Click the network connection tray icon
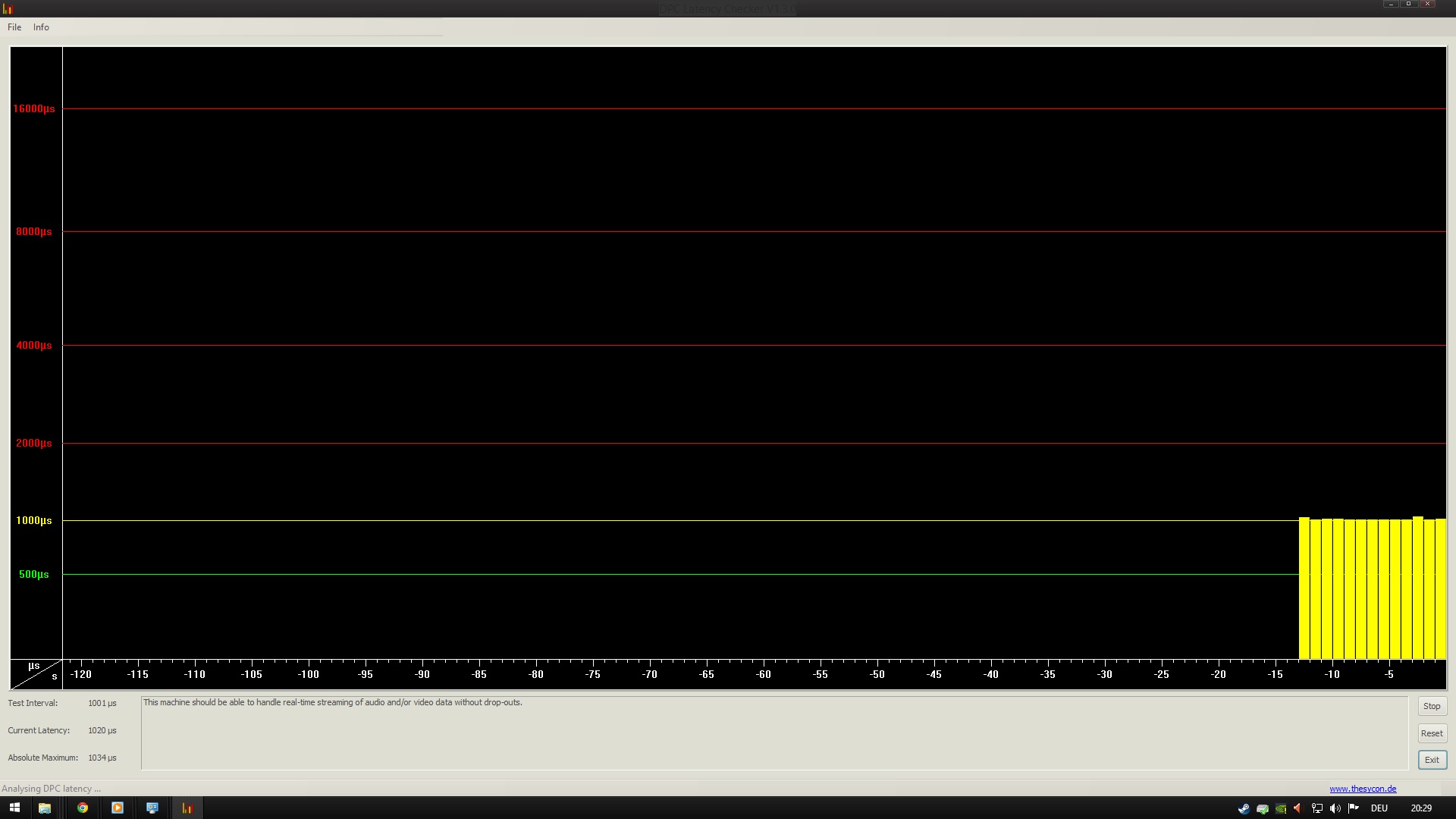This screenshot has height=819, width=1456. pos(1317,808)
